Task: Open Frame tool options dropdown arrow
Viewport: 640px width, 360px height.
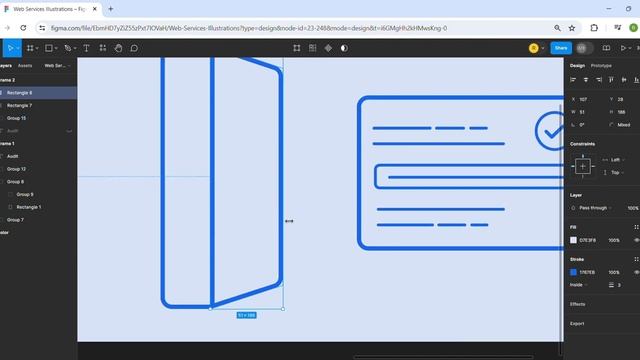Action: (37, 49)
